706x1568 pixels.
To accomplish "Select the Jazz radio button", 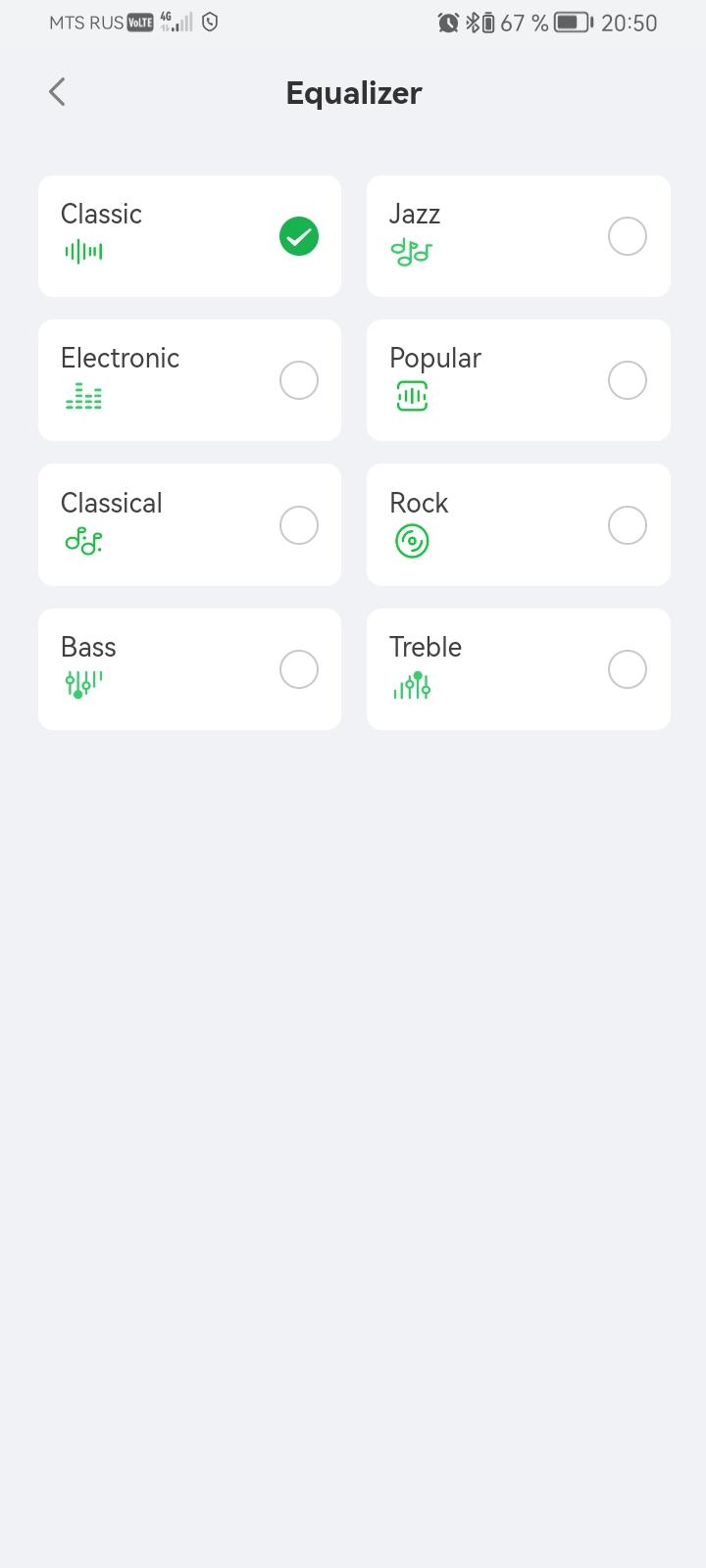I will (x=628, y=236).
